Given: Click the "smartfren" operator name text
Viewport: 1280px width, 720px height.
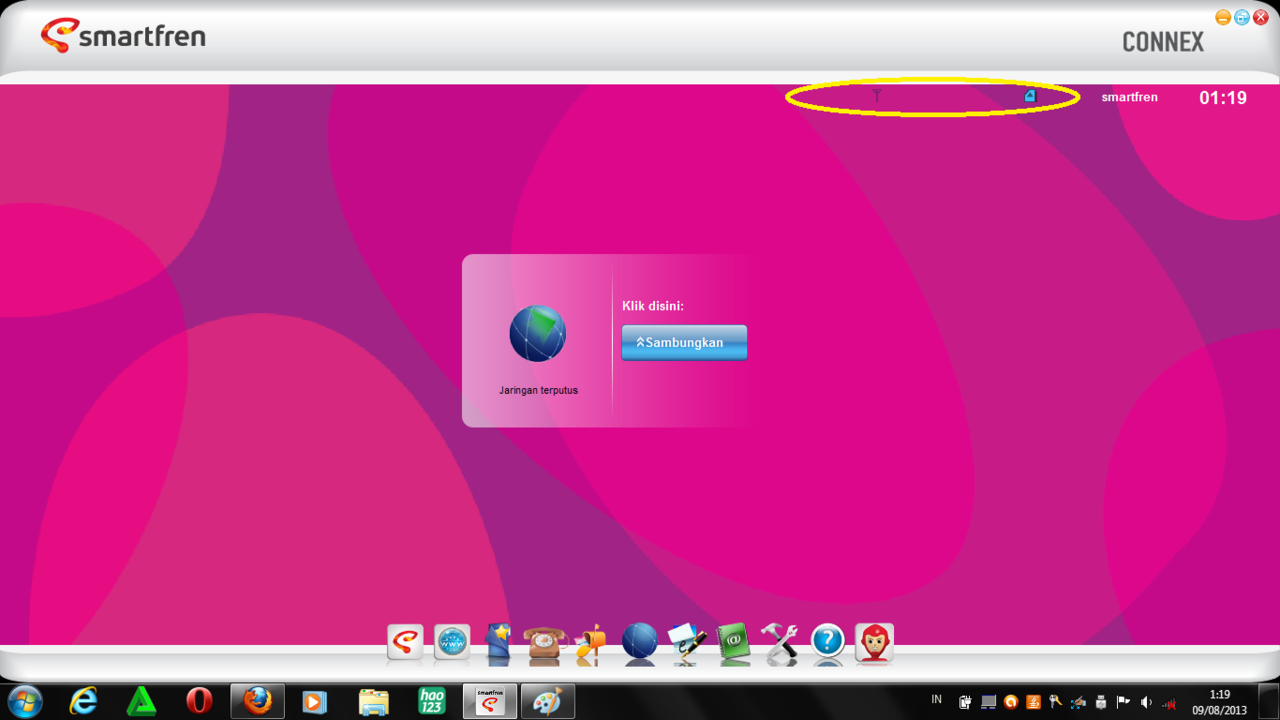Looking at the screenshot, I should (1130, 97).
